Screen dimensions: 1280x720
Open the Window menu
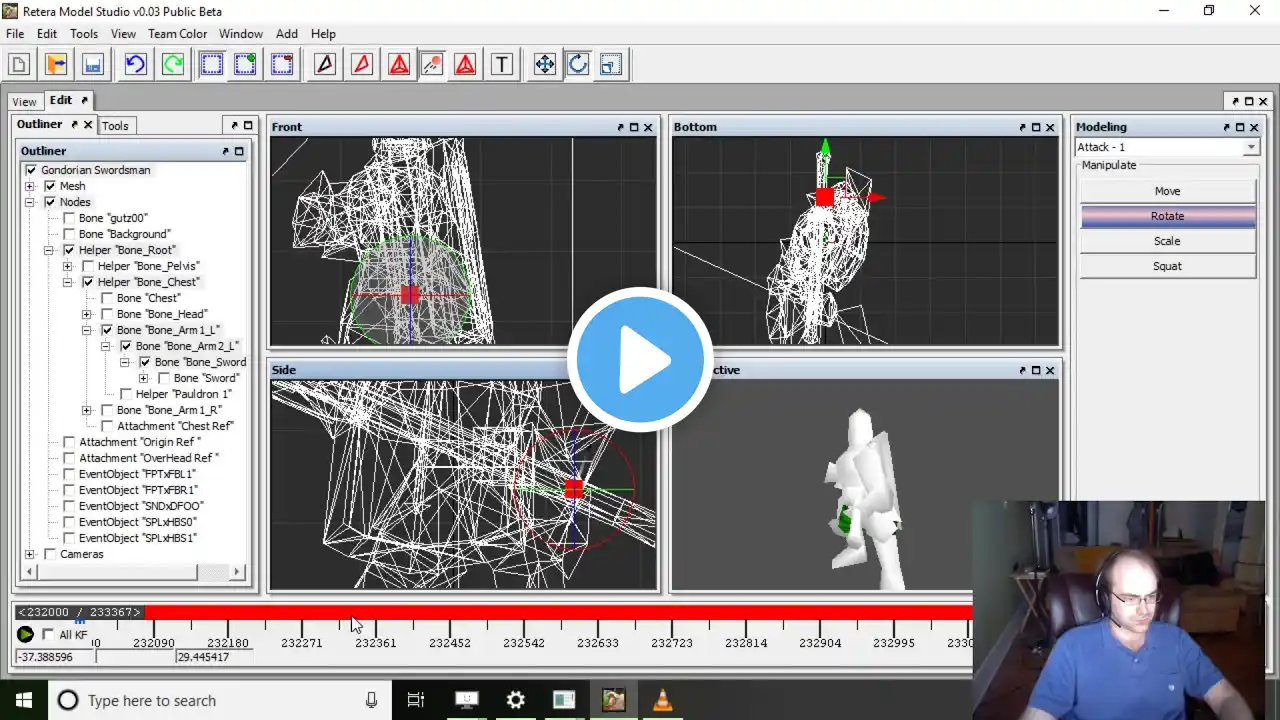(241, 34)
